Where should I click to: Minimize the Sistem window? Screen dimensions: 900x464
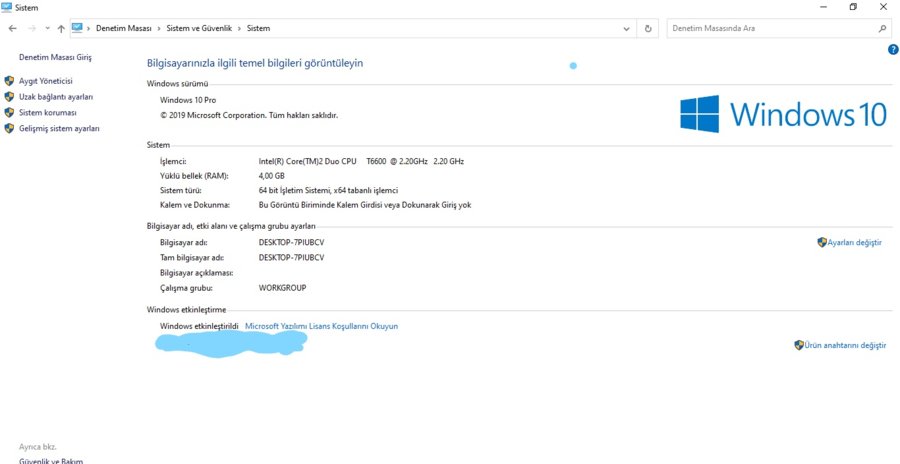[824, 7]
